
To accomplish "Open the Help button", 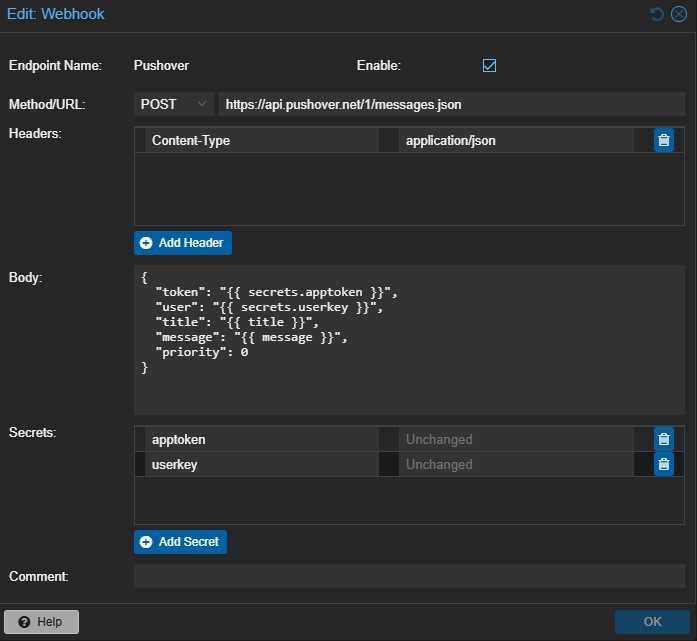I will coord(41,622).
